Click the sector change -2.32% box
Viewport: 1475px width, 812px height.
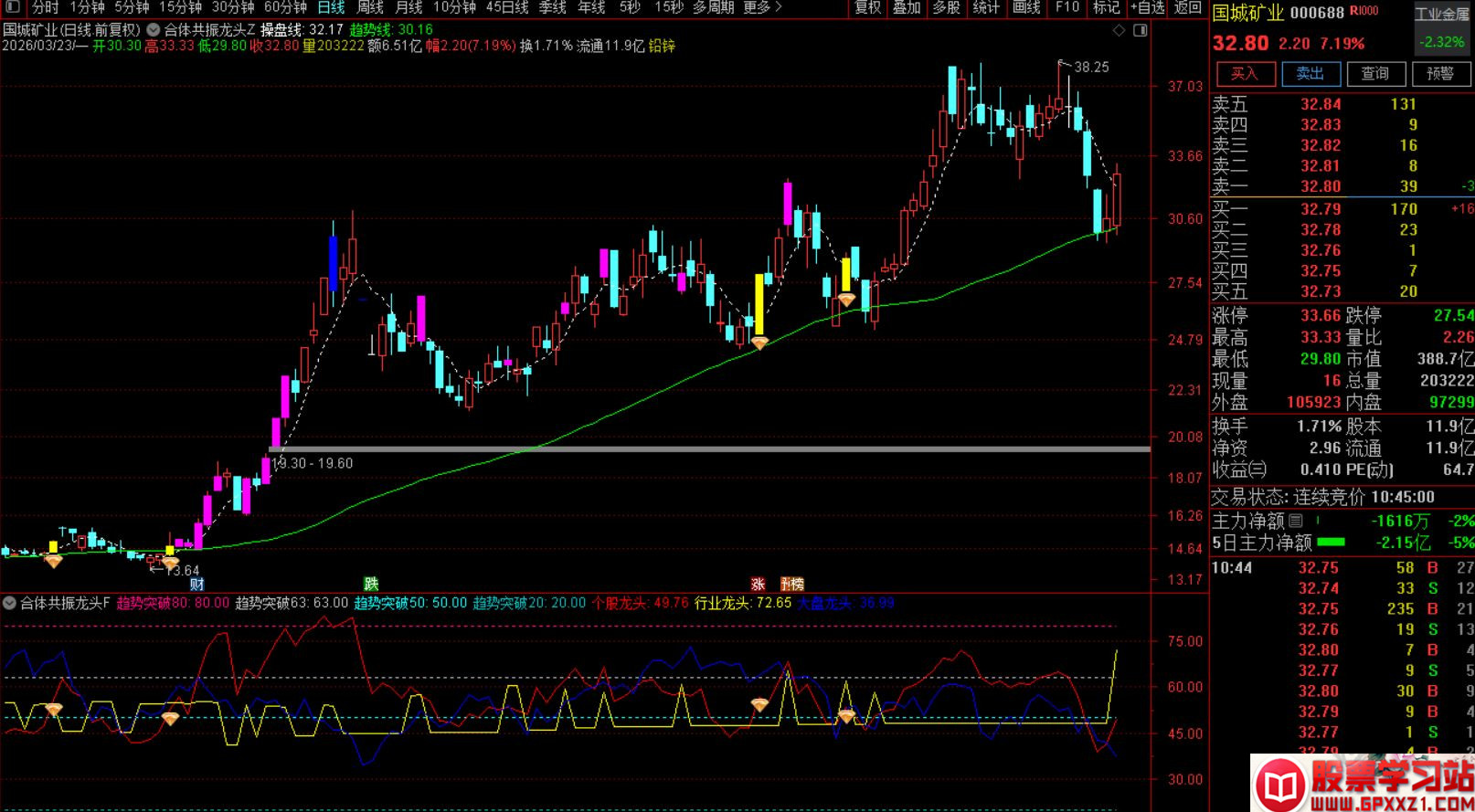[1442, 41]
